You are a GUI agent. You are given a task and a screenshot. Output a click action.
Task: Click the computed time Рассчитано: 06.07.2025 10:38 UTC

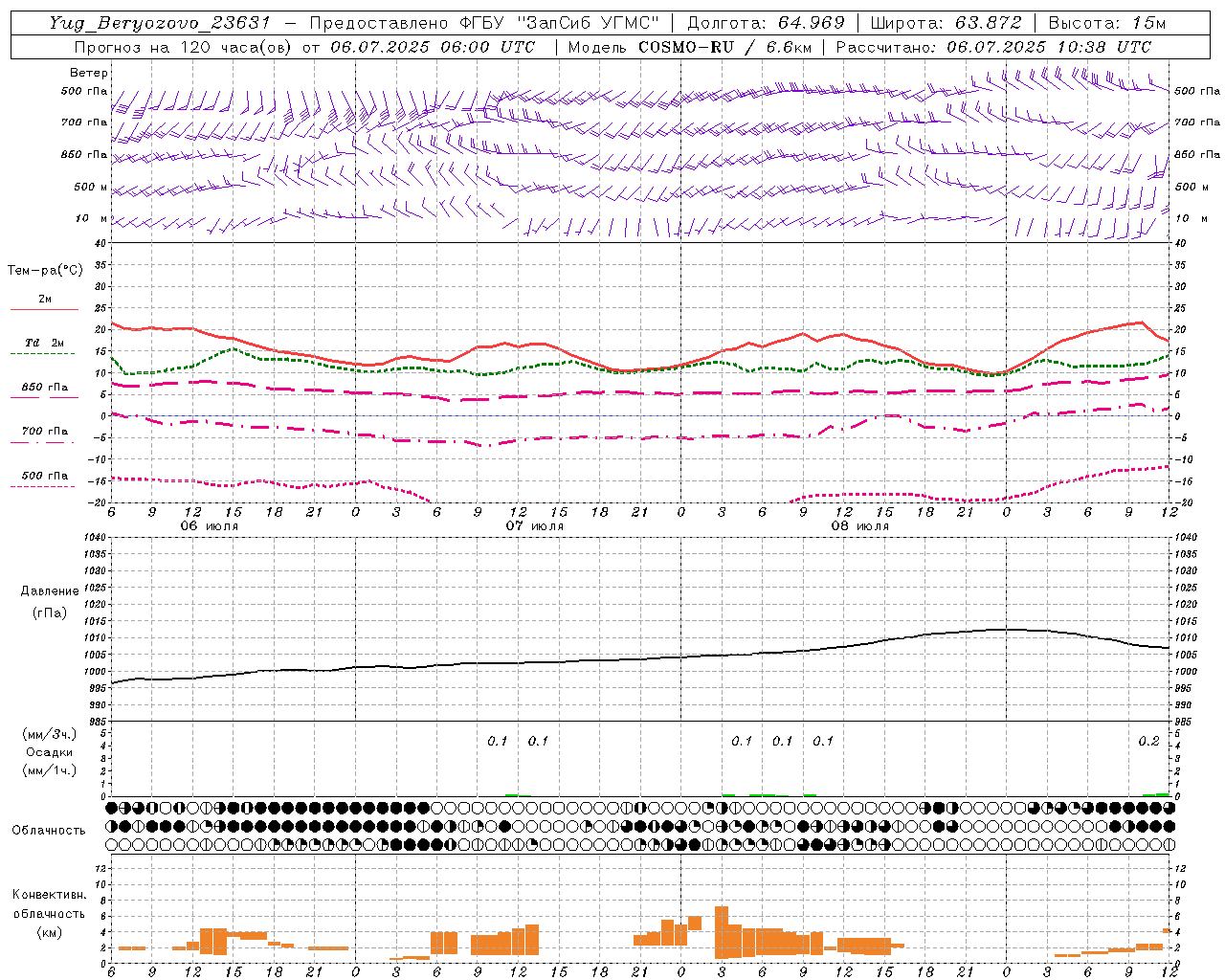993,47
